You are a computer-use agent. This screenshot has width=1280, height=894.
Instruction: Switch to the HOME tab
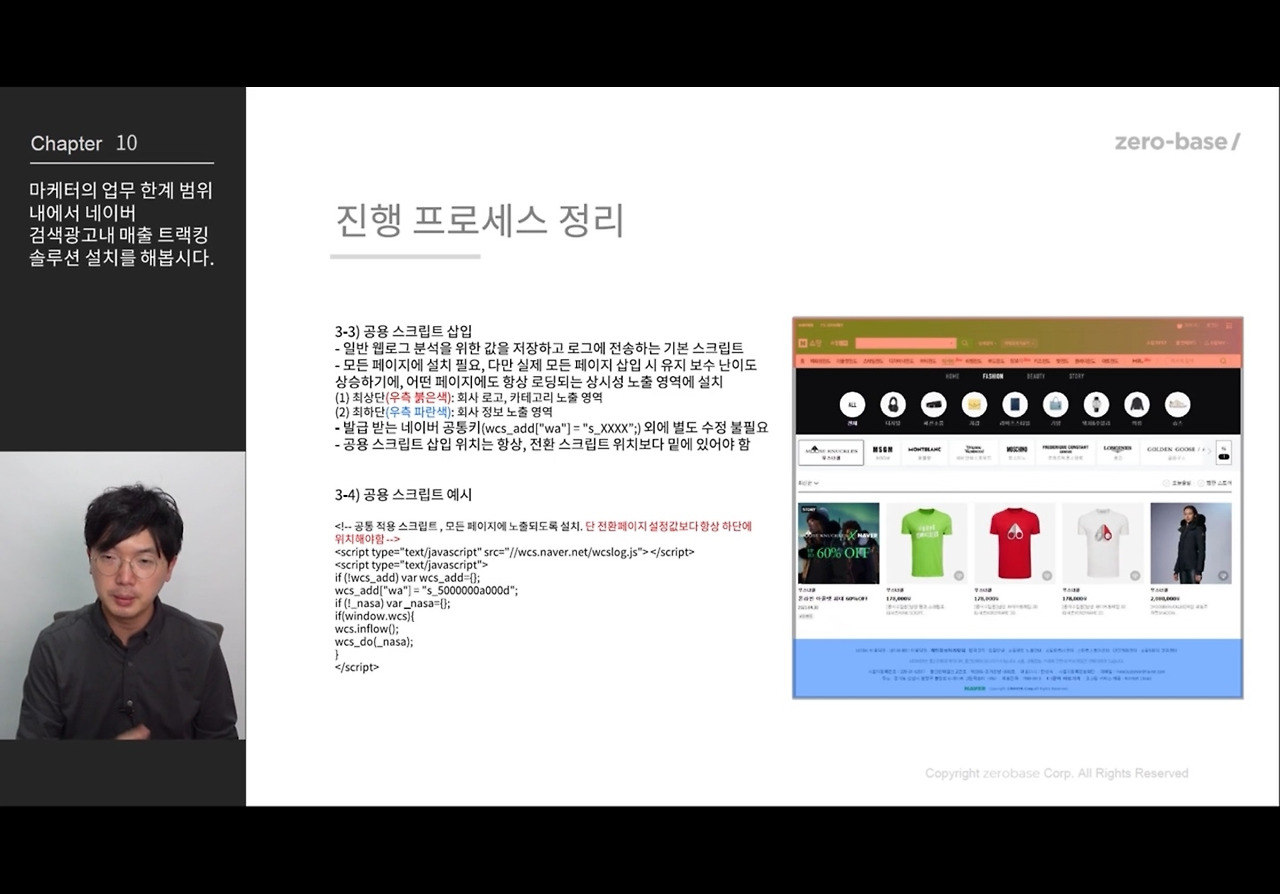click(953, 376)
